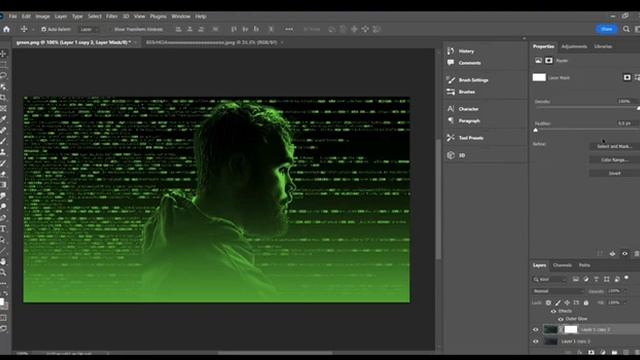Open the Kind filter dropdown in Layers
This screenshot has height=360, width=640.
pos(549,279)
